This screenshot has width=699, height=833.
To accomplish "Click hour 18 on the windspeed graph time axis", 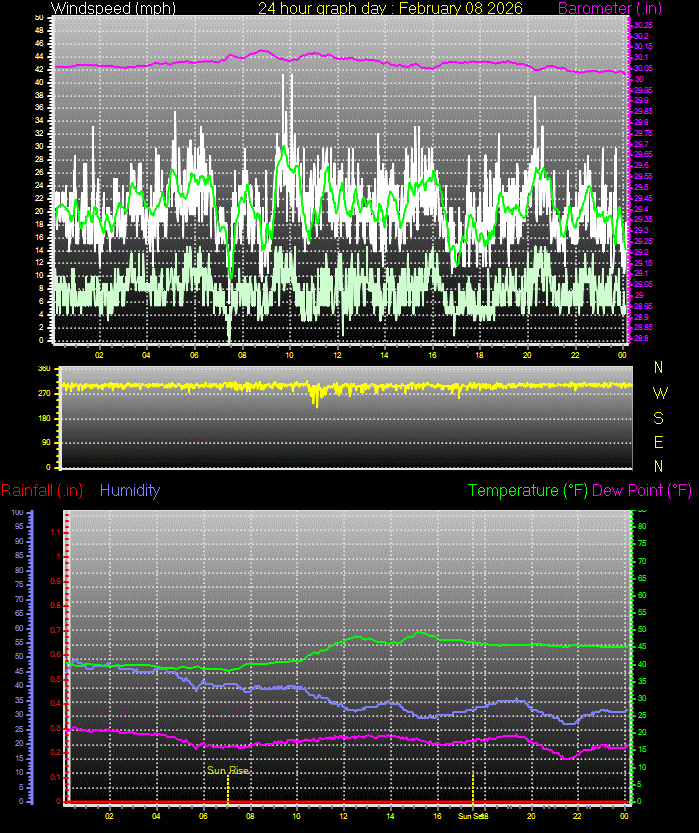I will (x=480, y=355).
